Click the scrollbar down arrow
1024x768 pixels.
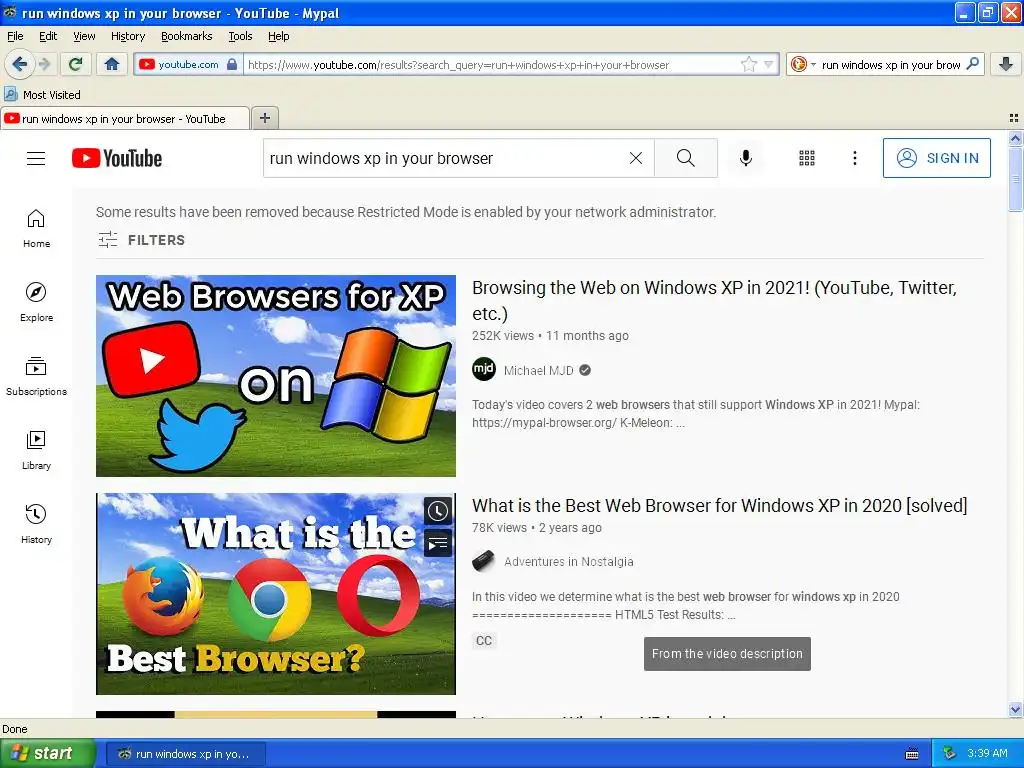[x=1015, y=709]
